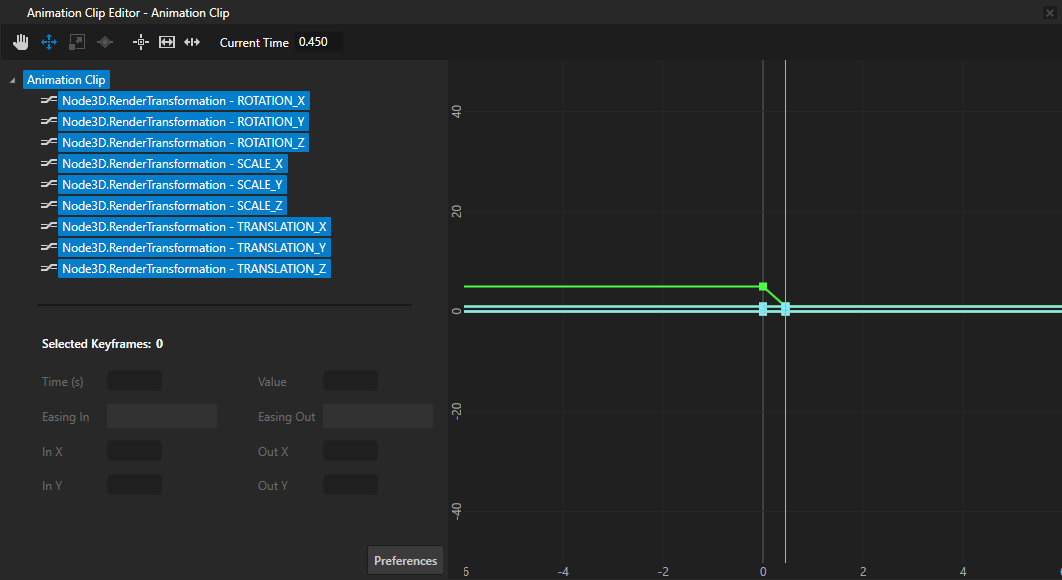
Task: Click the center view toolbar icon
Action: point(140,42)
